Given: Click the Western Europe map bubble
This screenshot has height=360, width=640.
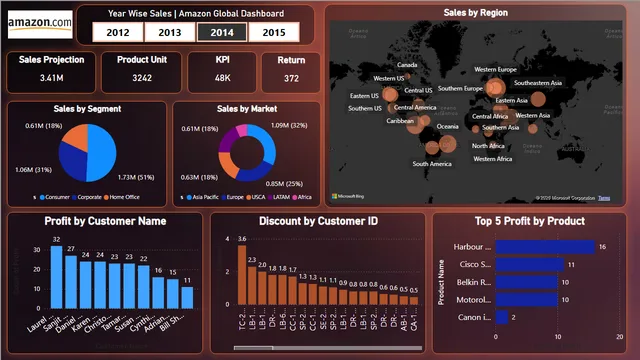Looking at the screenshot, I should (x=496, y=87).
